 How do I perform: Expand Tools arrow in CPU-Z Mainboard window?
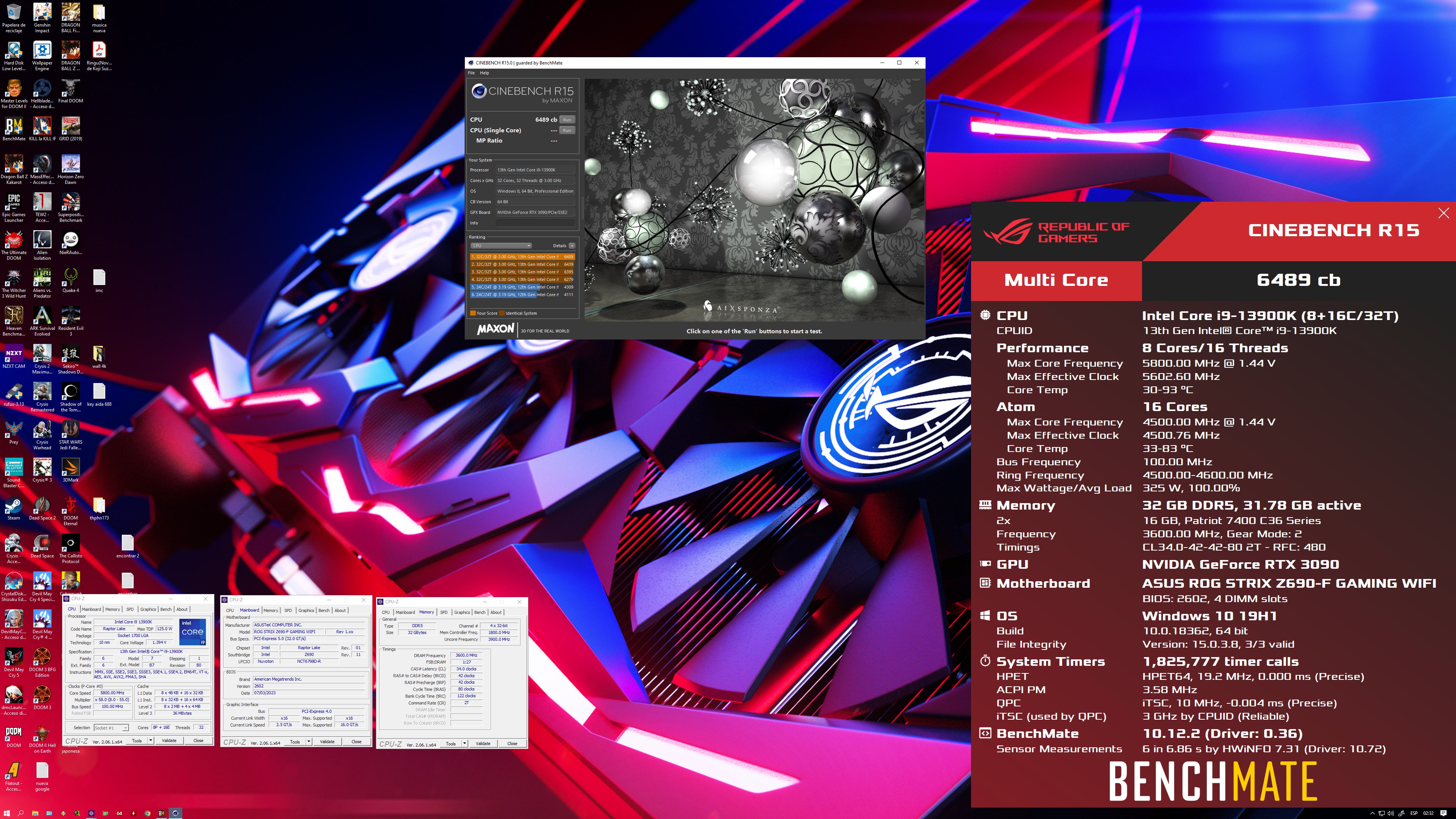[309, 742]
